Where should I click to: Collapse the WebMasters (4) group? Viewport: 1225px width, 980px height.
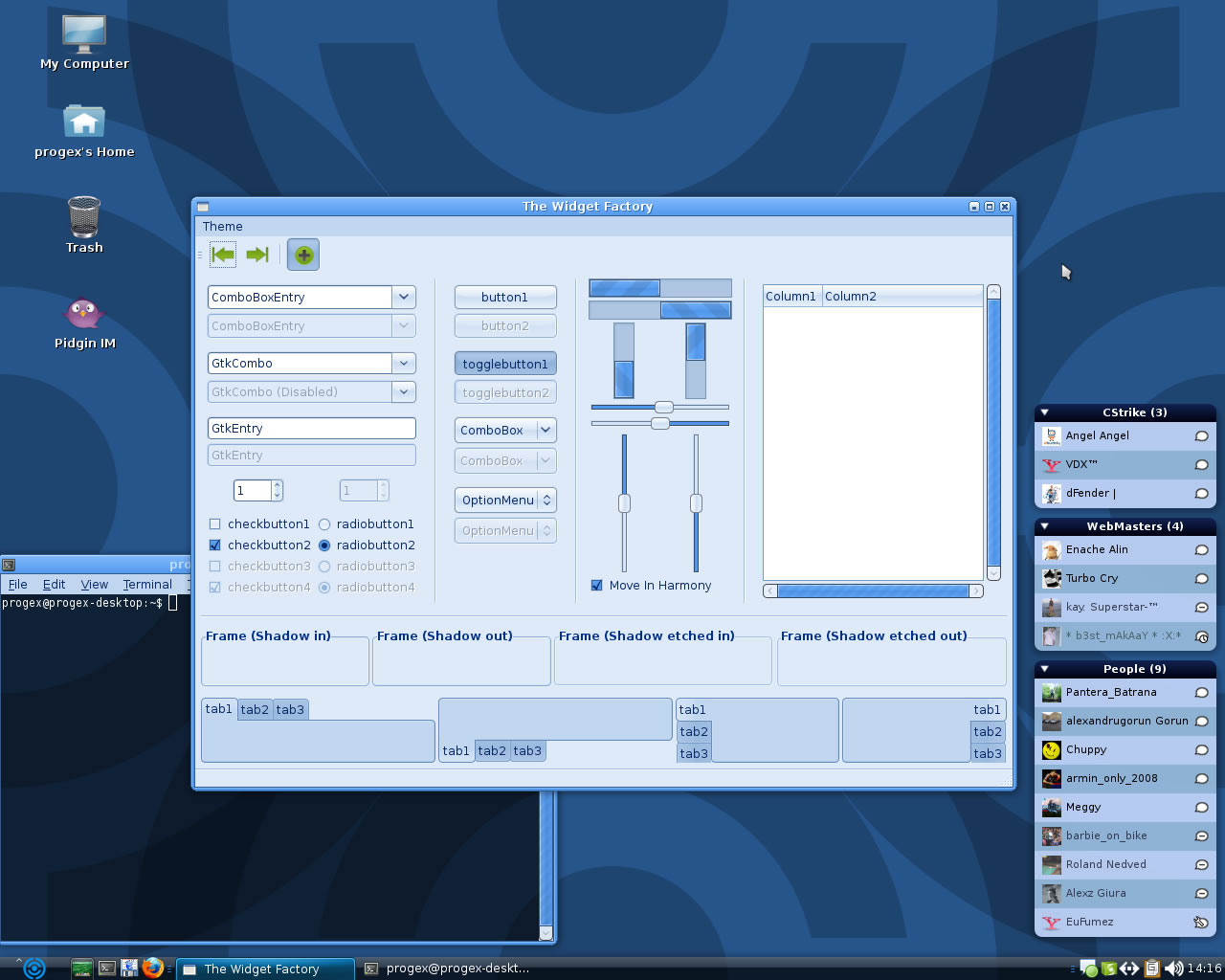pyautogui.click(x=1045, y=526)
